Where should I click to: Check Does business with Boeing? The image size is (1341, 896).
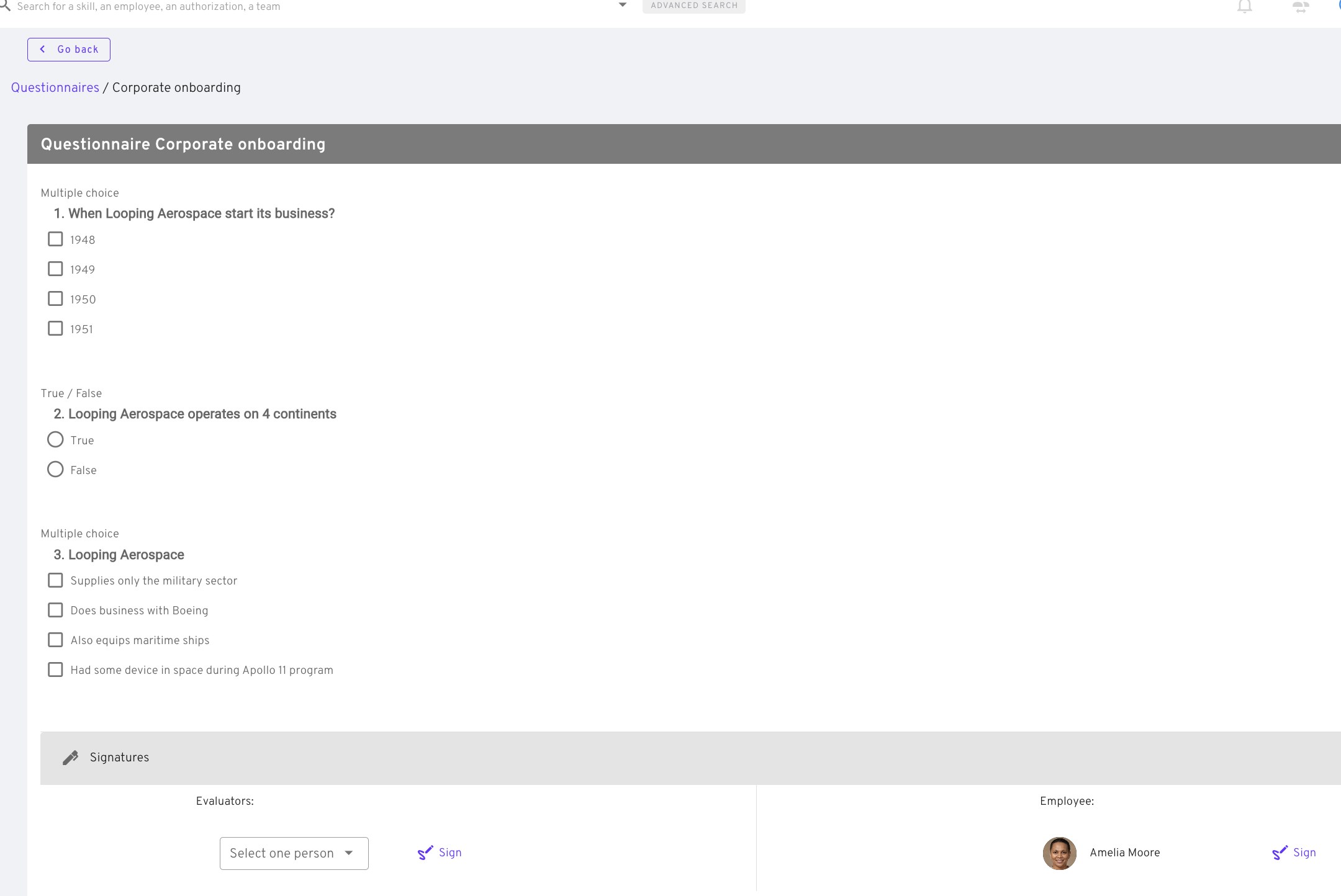[55, 610]
